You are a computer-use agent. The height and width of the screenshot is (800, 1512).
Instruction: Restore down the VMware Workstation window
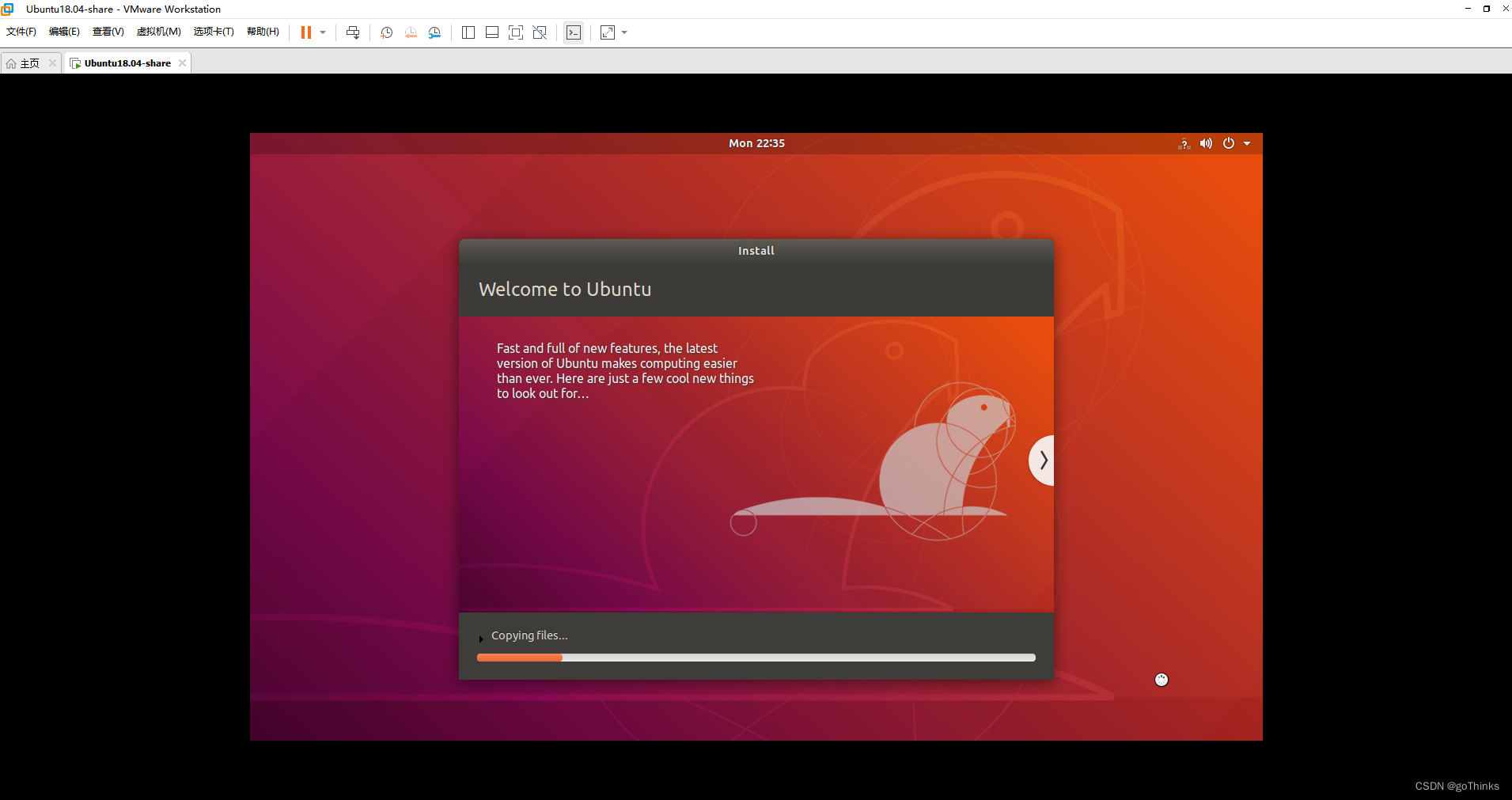[x=1487, y=9]
